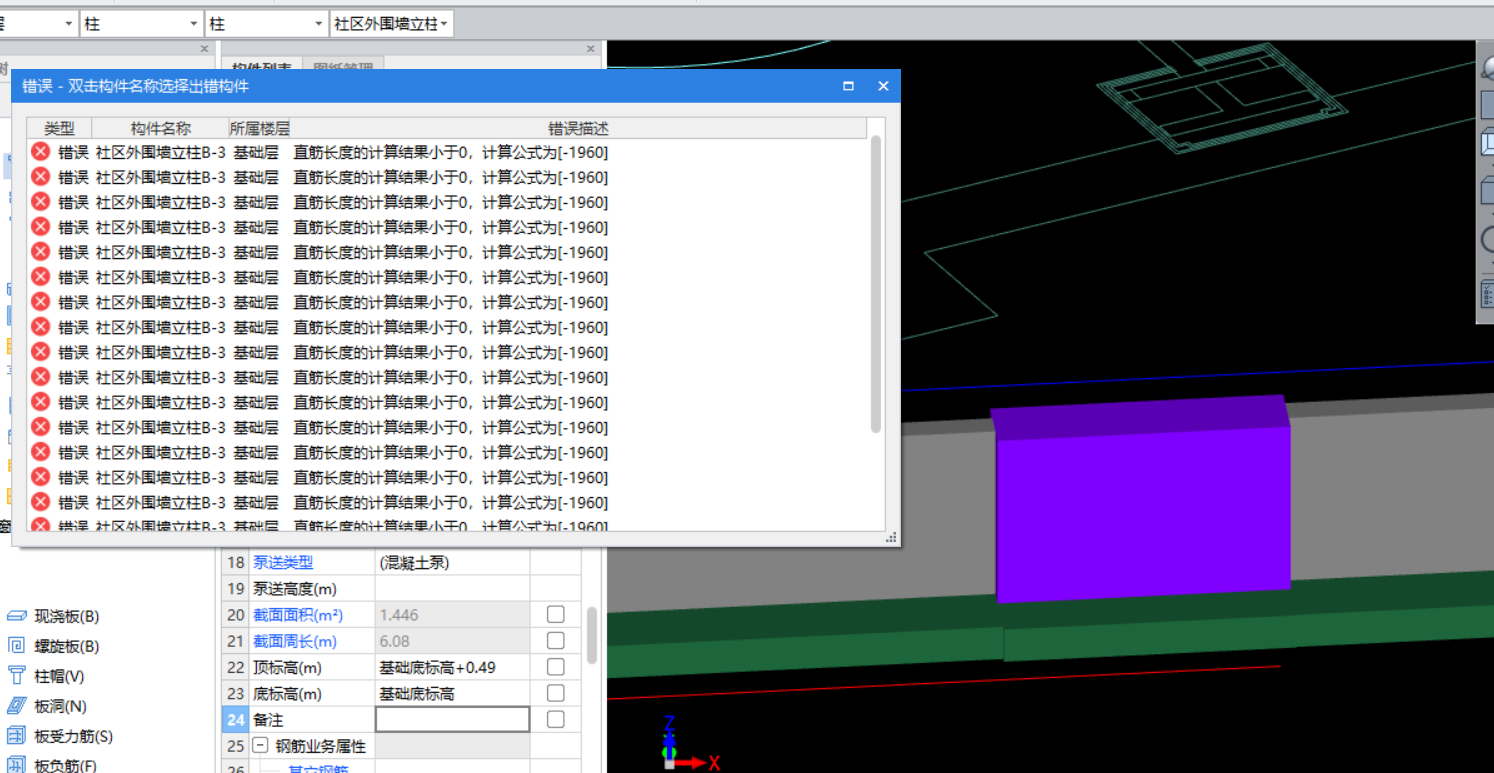The height and width of the screenshot is (773, 1494).
Task: Select the 柱帽(V) component icon
Action: pyautogui.click(x=16, y=676)
